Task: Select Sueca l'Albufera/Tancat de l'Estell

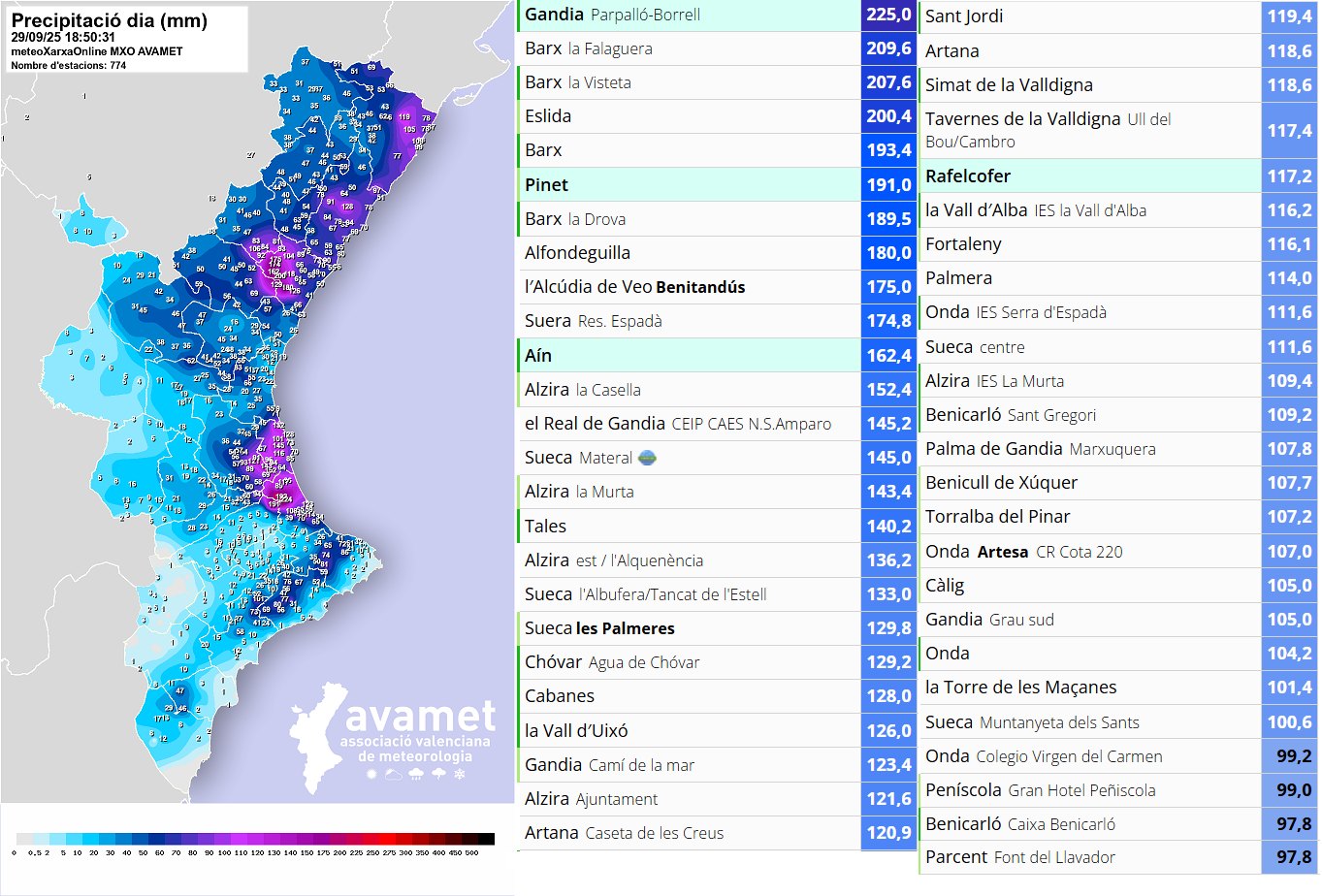Action: point(716,594)
